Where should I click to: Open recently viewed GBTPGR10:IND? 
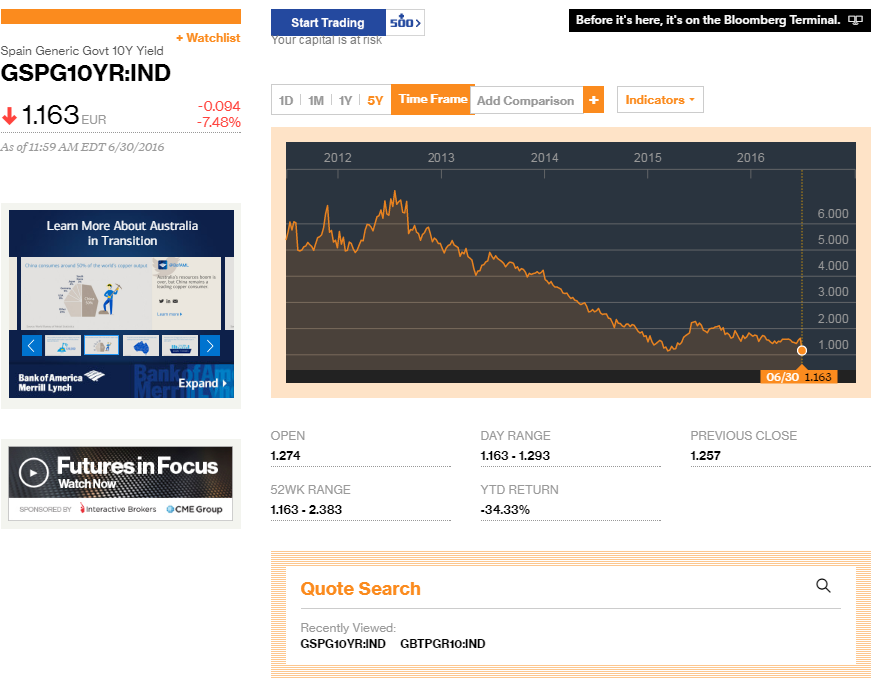pyautogui.click(x=443, y=644)
